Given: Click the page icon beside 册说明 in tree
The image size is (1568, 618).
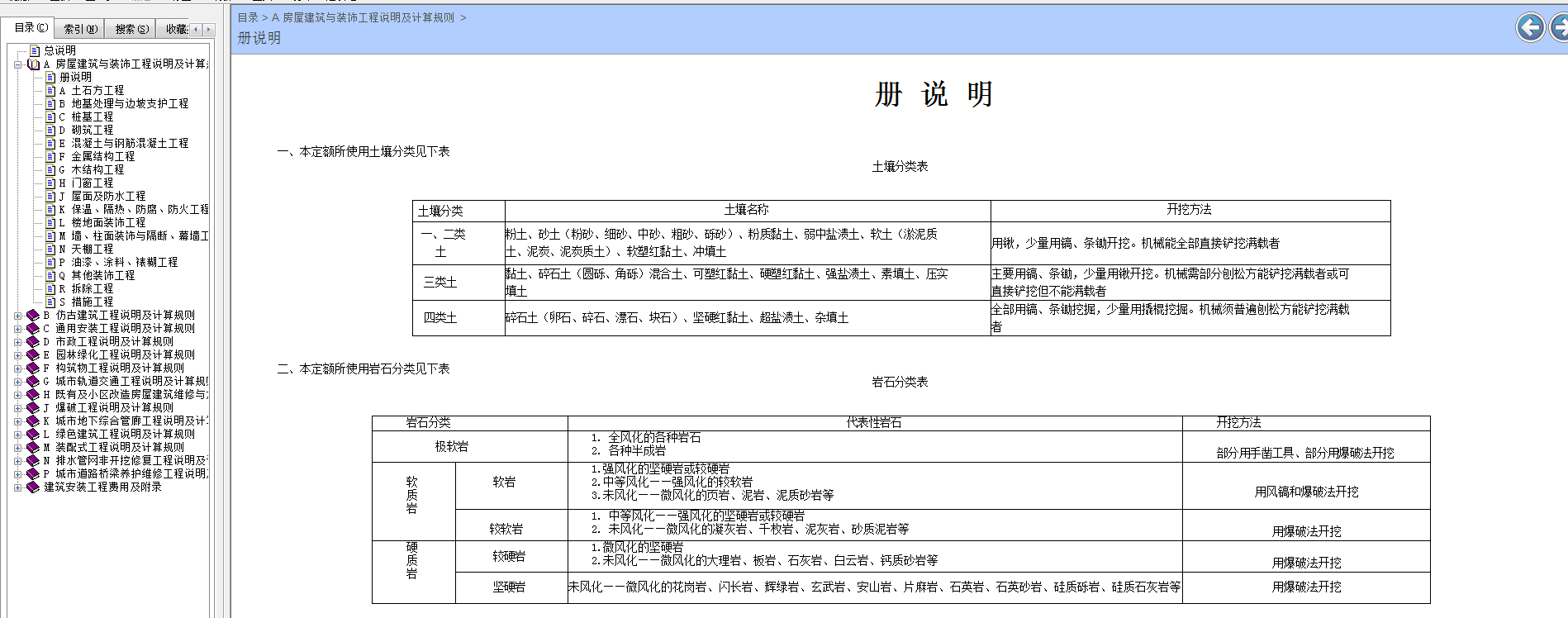Looking at the screenshot, I should pyautogui.click(x=50, y=77).
